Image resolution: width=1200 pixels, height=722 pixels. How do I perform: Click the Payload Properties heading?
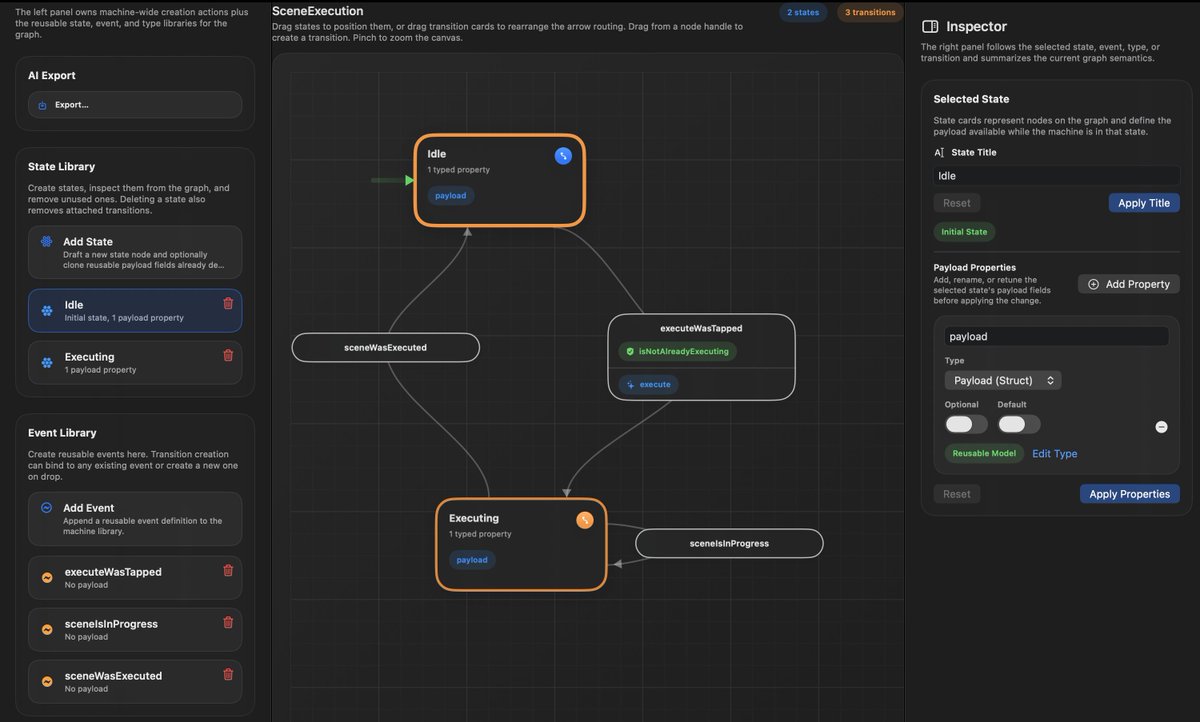point(975,268)
